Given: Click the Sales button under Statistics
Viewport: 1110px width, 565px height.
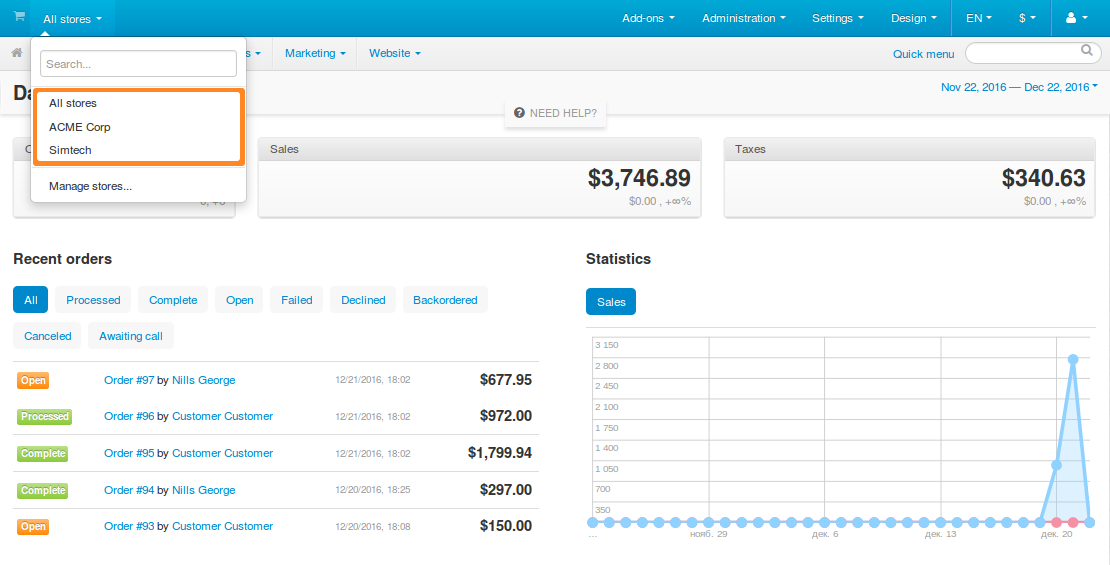Looking at the screenshot, I should (x=611, y=302).
